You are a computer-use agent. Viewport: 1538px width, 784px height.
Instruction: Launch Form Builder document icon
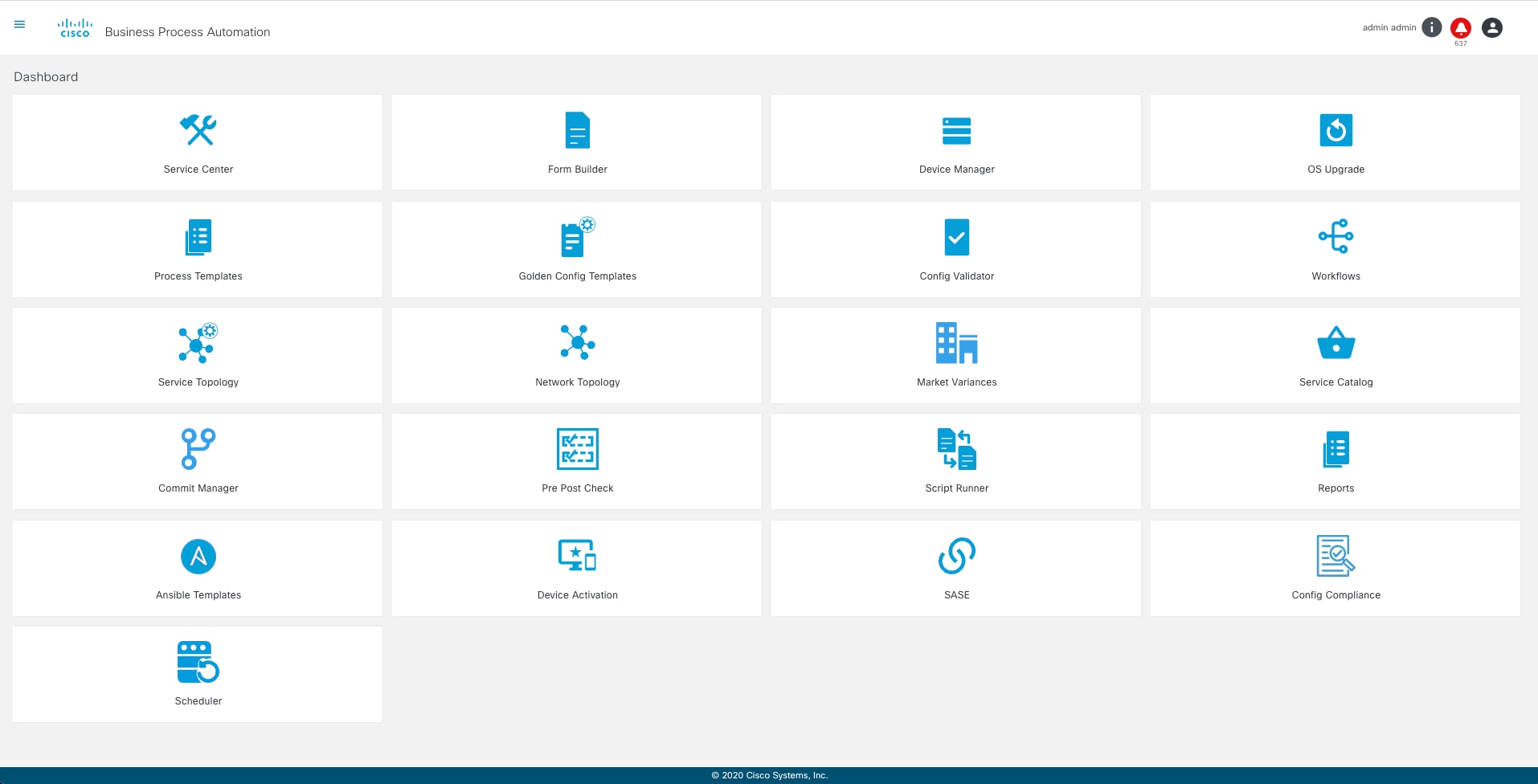(x=578, y=130)
